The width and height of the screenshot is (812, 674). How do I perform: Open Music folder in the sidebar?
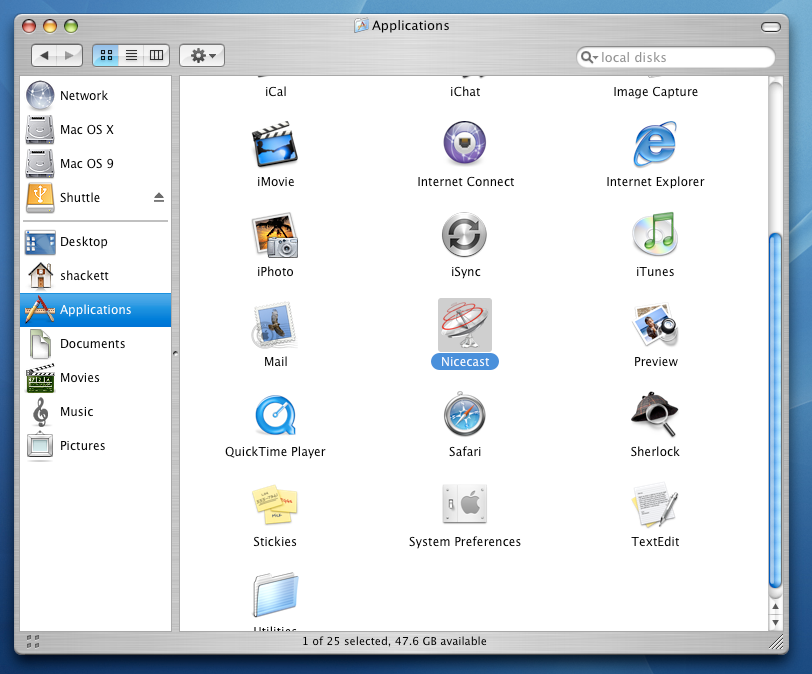[x=95, y=412]
